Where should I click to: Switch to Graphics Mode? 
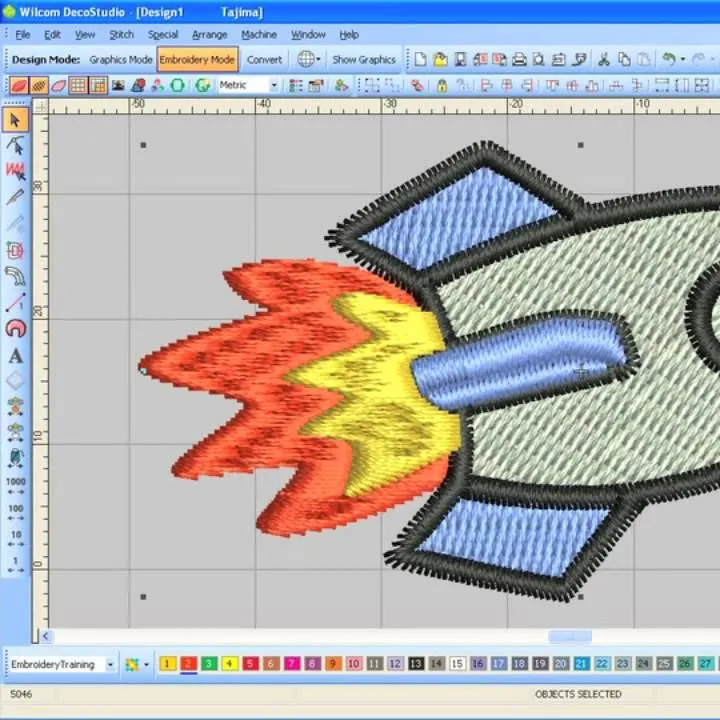point(121,60)
